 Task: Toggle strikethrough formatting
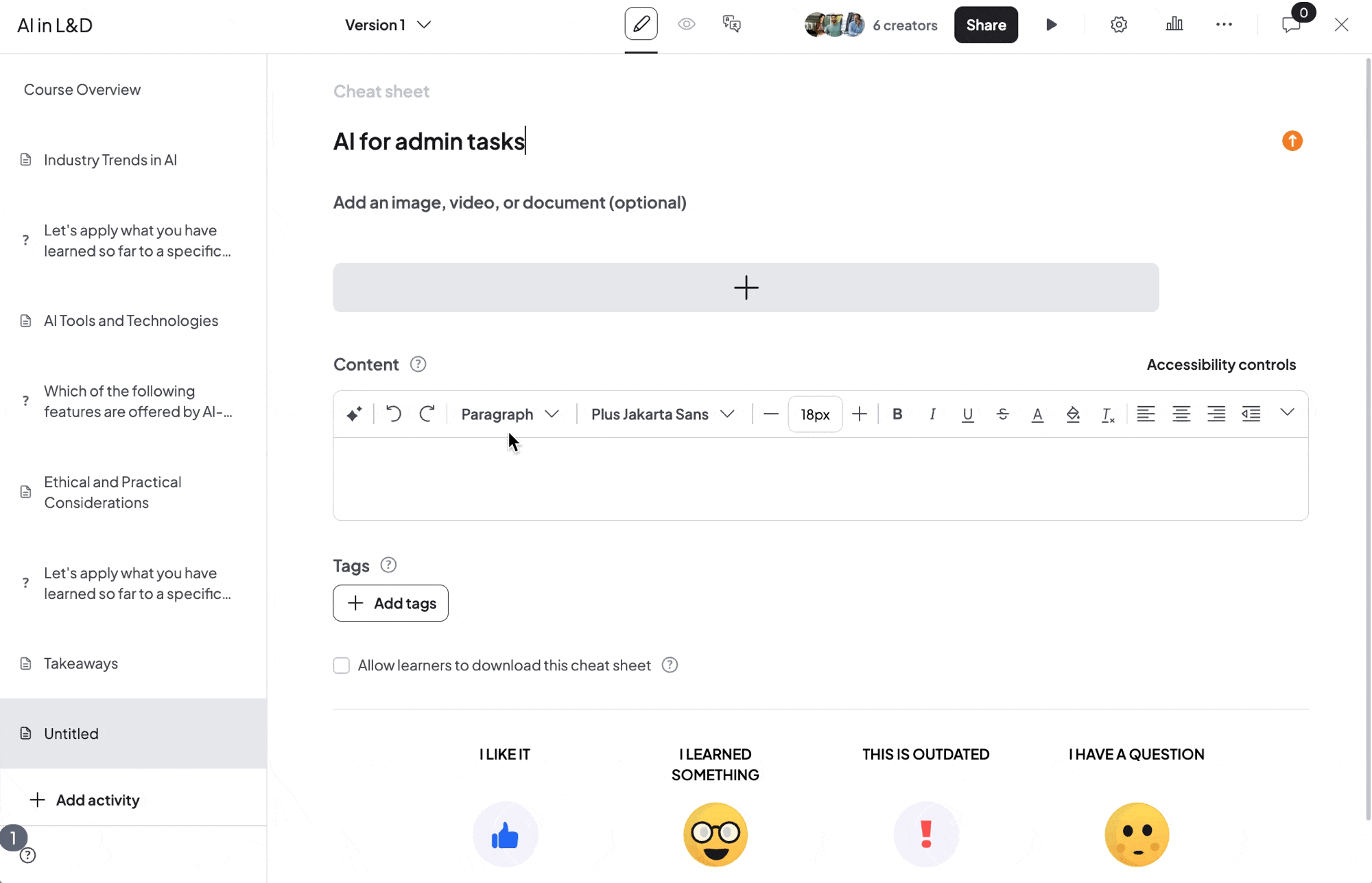pyautogui.click(x=1002, y=414)
